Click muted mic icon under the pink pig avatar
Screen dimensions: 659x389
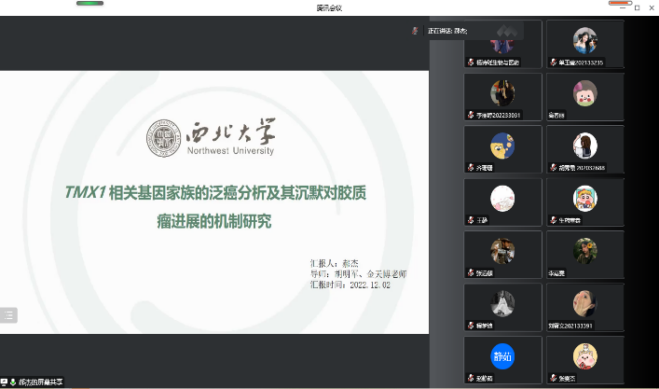tap(554, 378)
